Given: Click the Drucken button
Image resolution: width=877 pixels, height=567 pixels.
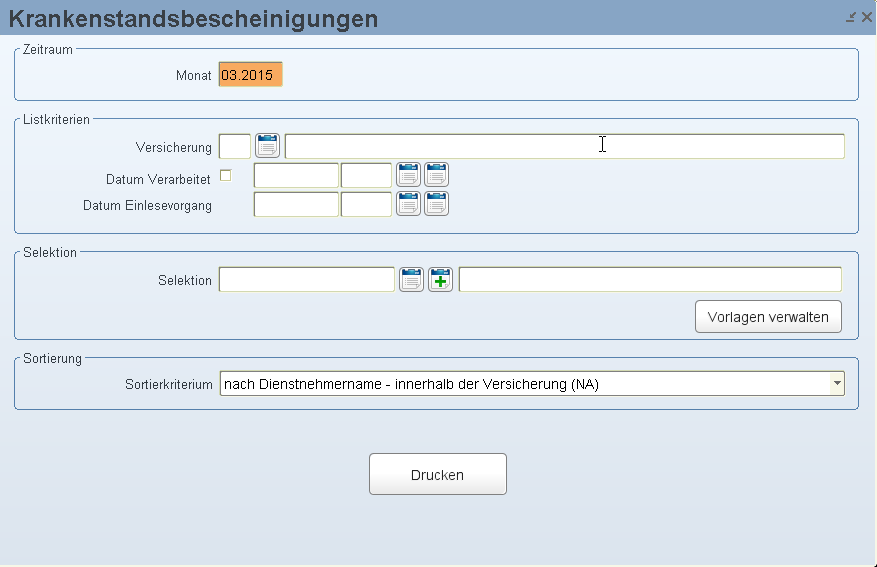Looking at the screenshot, I should coord(437,474).
